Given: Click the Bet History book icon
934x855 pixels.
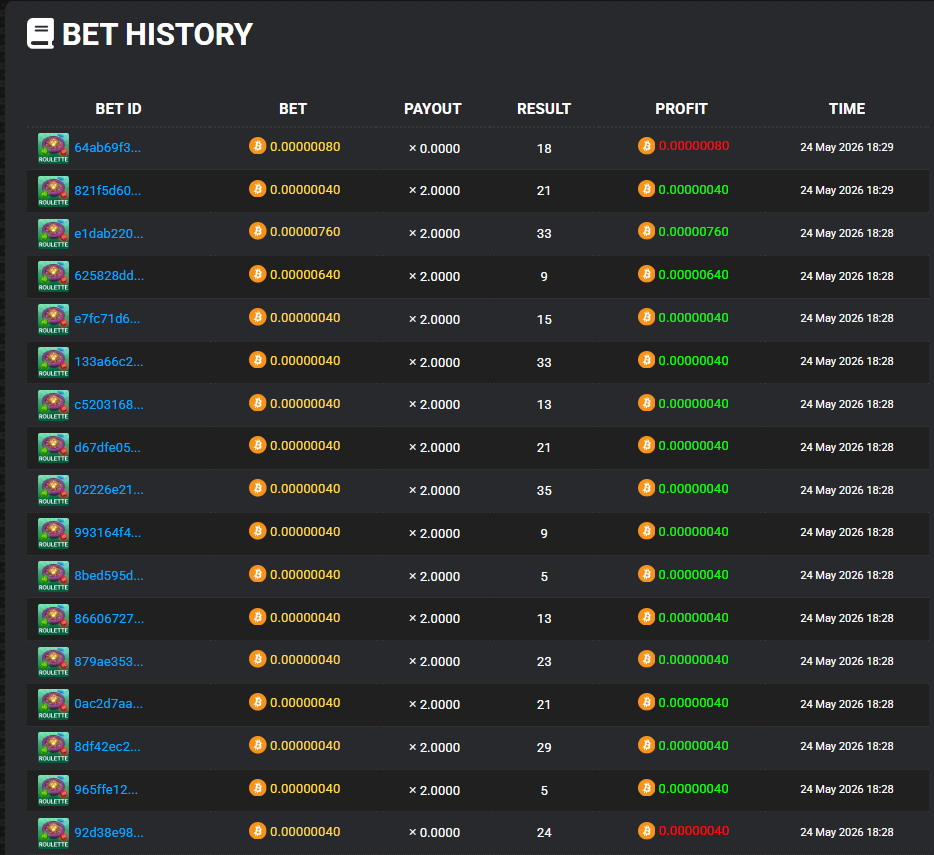Looking at the screenshot, I should point(41,33).
